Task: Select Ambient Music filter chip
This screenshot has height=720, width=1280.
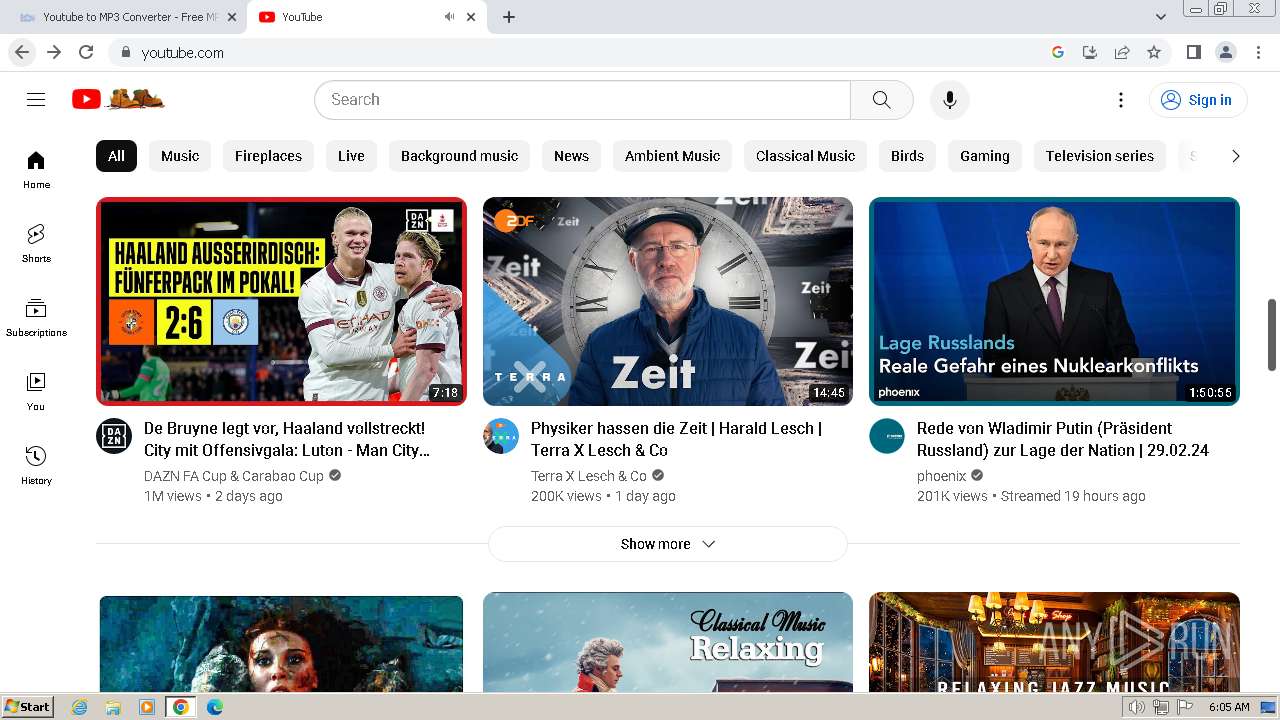Action: coord(672,156)
